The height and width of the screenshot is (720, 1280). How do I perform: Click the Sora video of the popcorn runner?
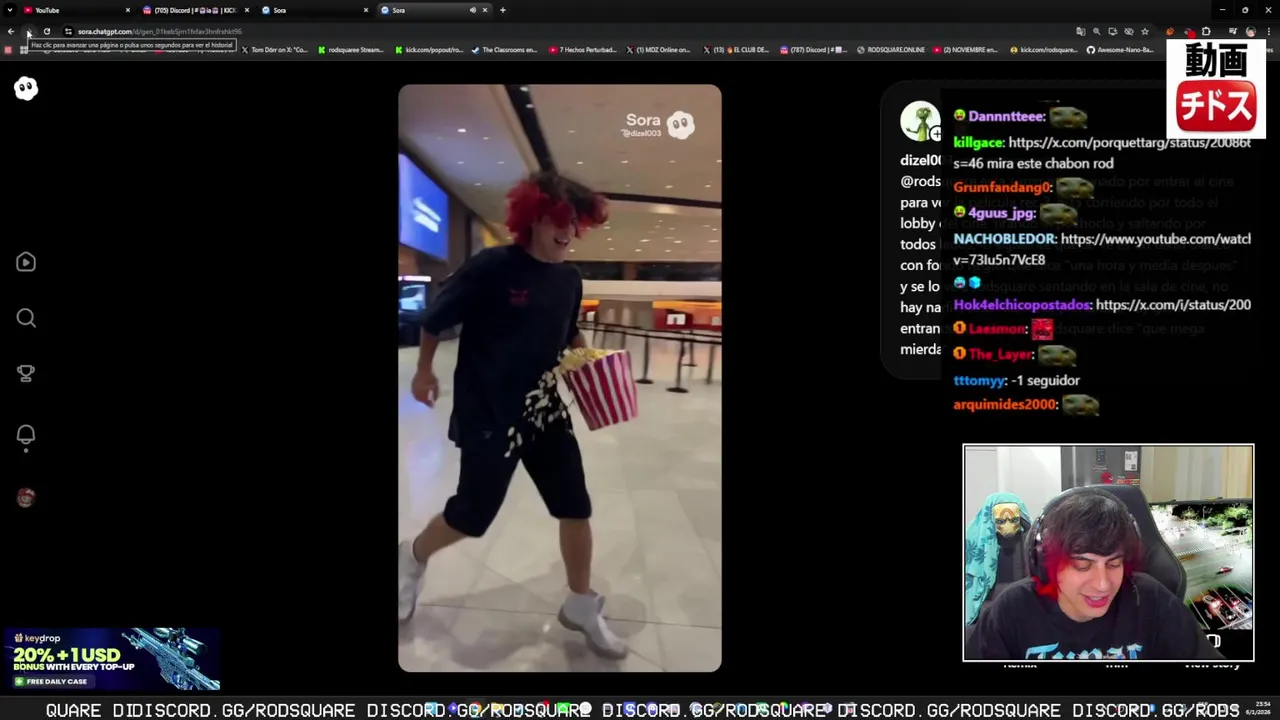[560, 378]
